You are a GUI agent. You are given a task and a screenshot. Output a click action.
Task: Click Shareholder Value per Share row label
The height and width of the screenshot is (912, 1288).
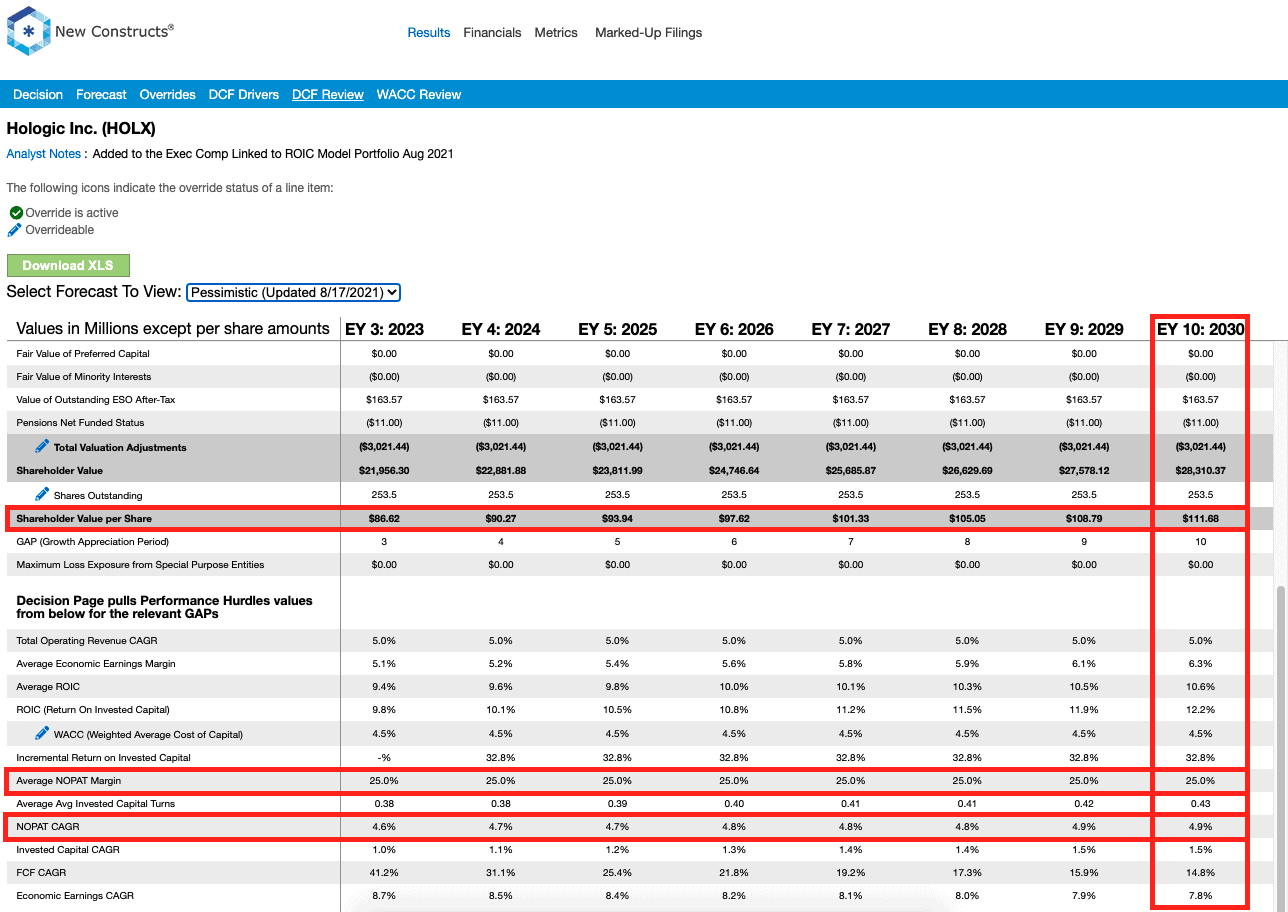[84, 519]
